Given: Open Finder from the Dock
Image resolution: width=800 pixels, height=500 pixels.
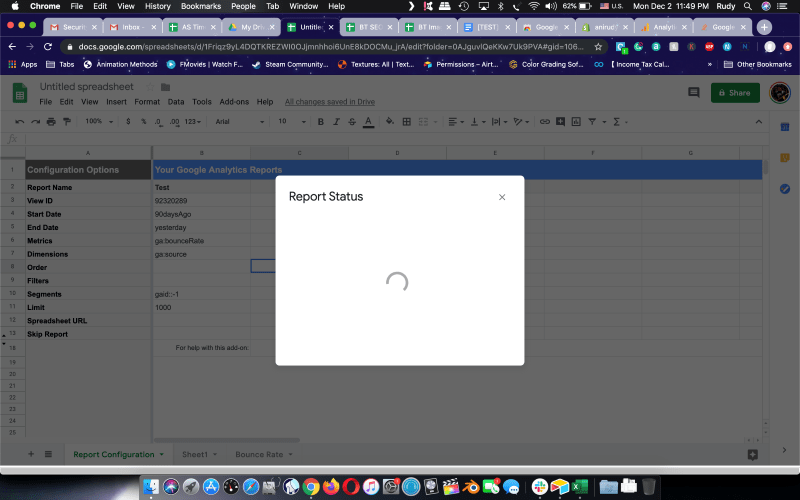Looking at the screenshot, I should point(151,487).
